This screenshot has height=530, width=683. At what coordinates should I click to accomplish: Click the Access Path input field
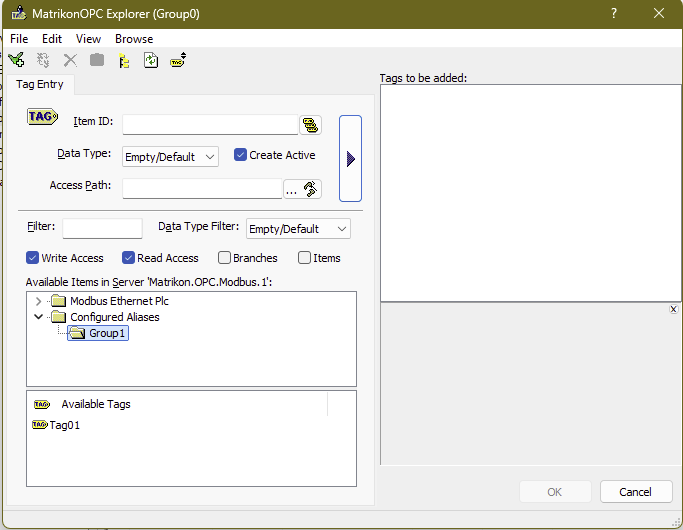[x=202, y=189]
